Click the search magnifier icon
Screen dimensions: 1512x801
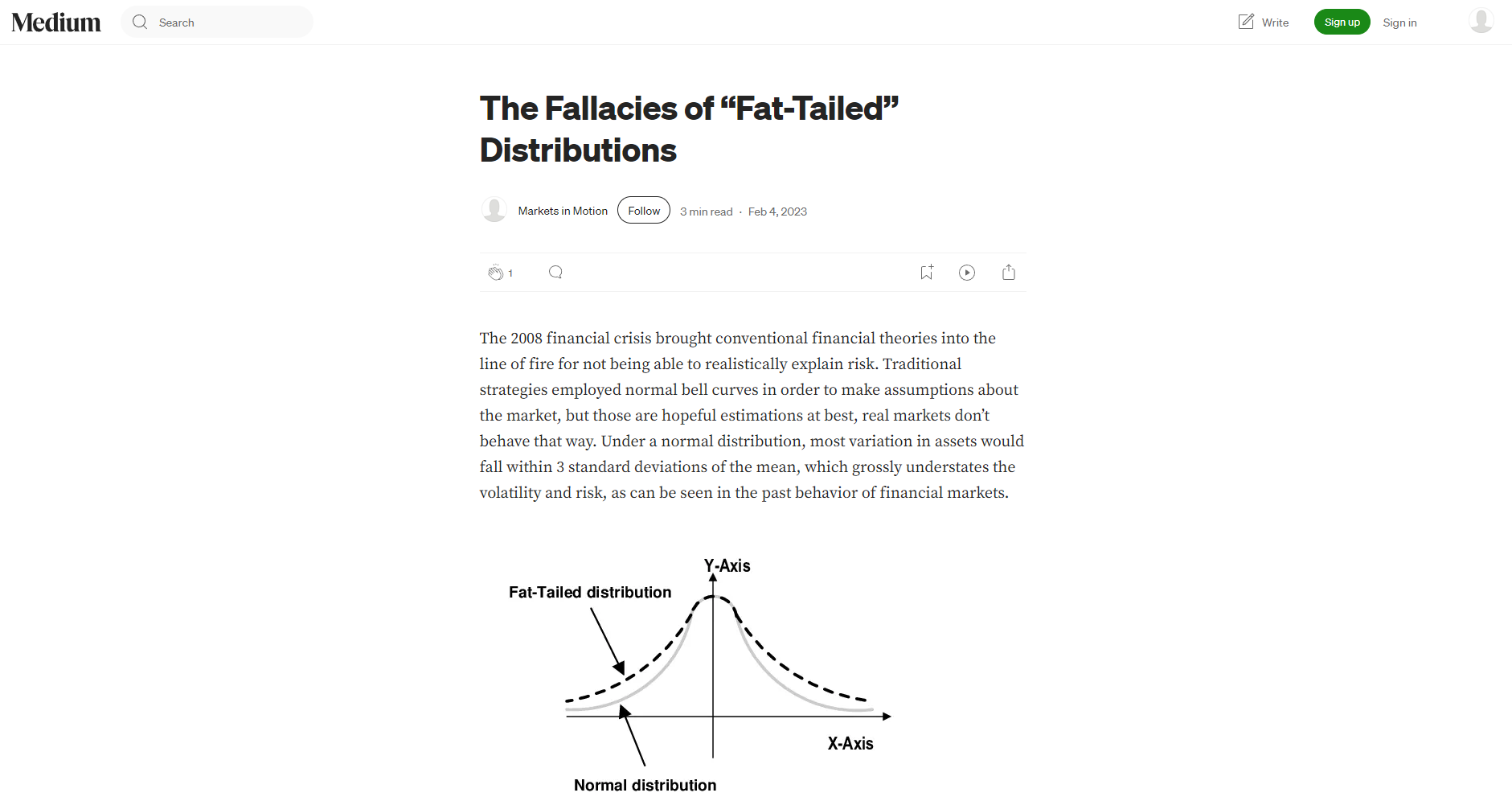[140, 23]
